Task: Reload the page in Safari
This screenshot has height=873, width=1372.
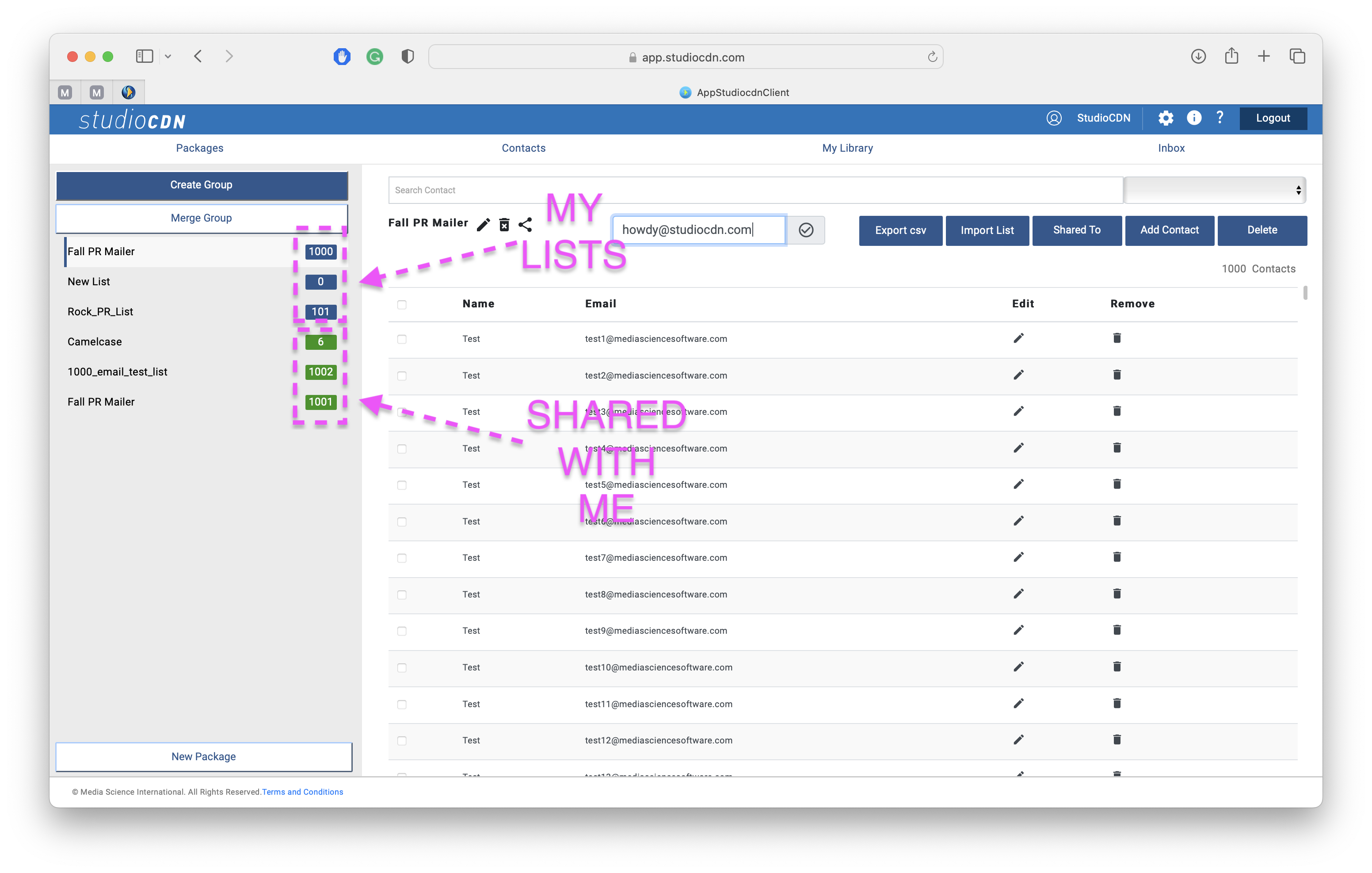Action: [932, 57]
